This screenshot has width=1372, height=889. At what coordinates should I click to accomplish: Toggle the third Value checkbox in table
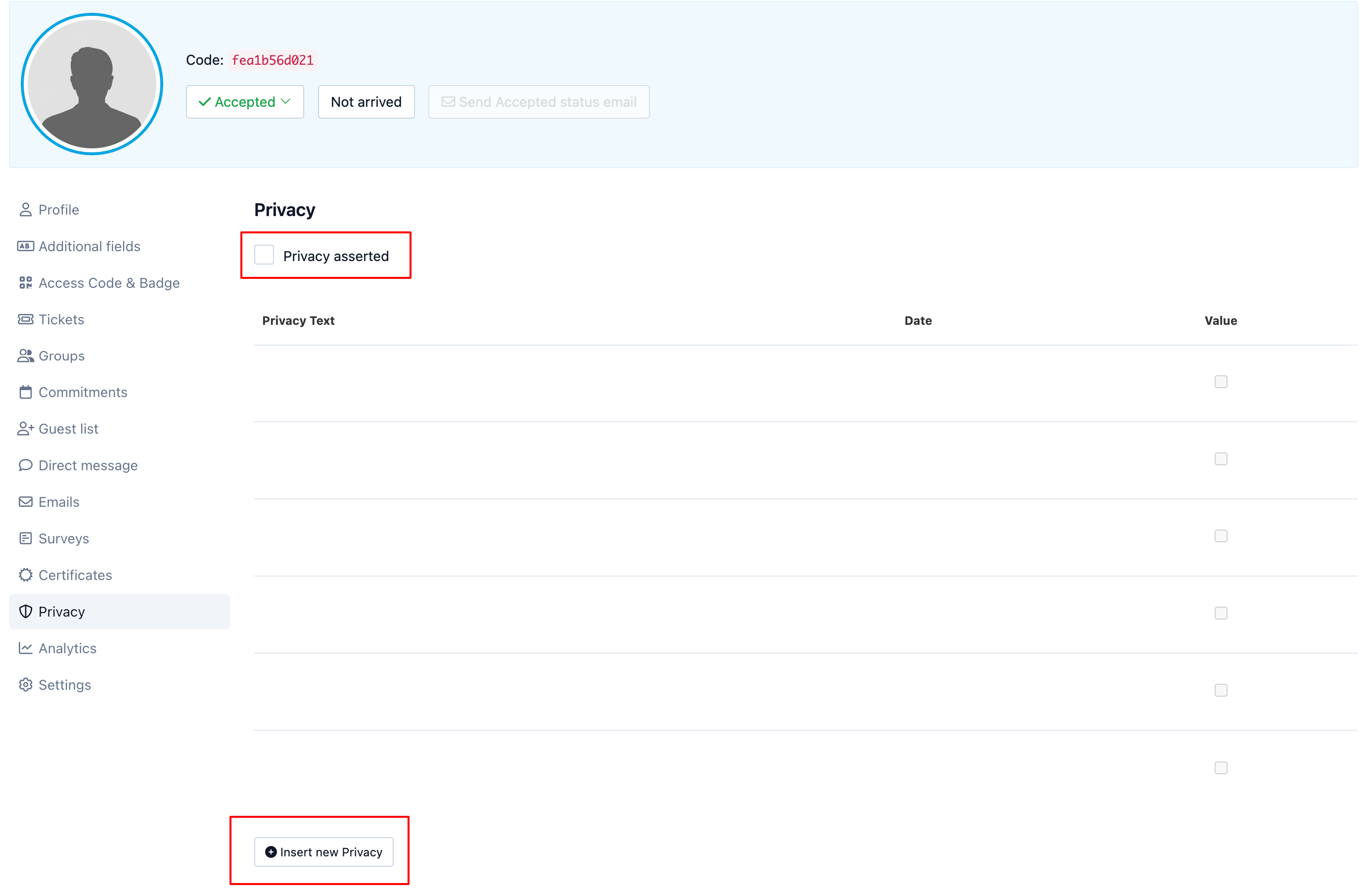[x=1221, y=536]
